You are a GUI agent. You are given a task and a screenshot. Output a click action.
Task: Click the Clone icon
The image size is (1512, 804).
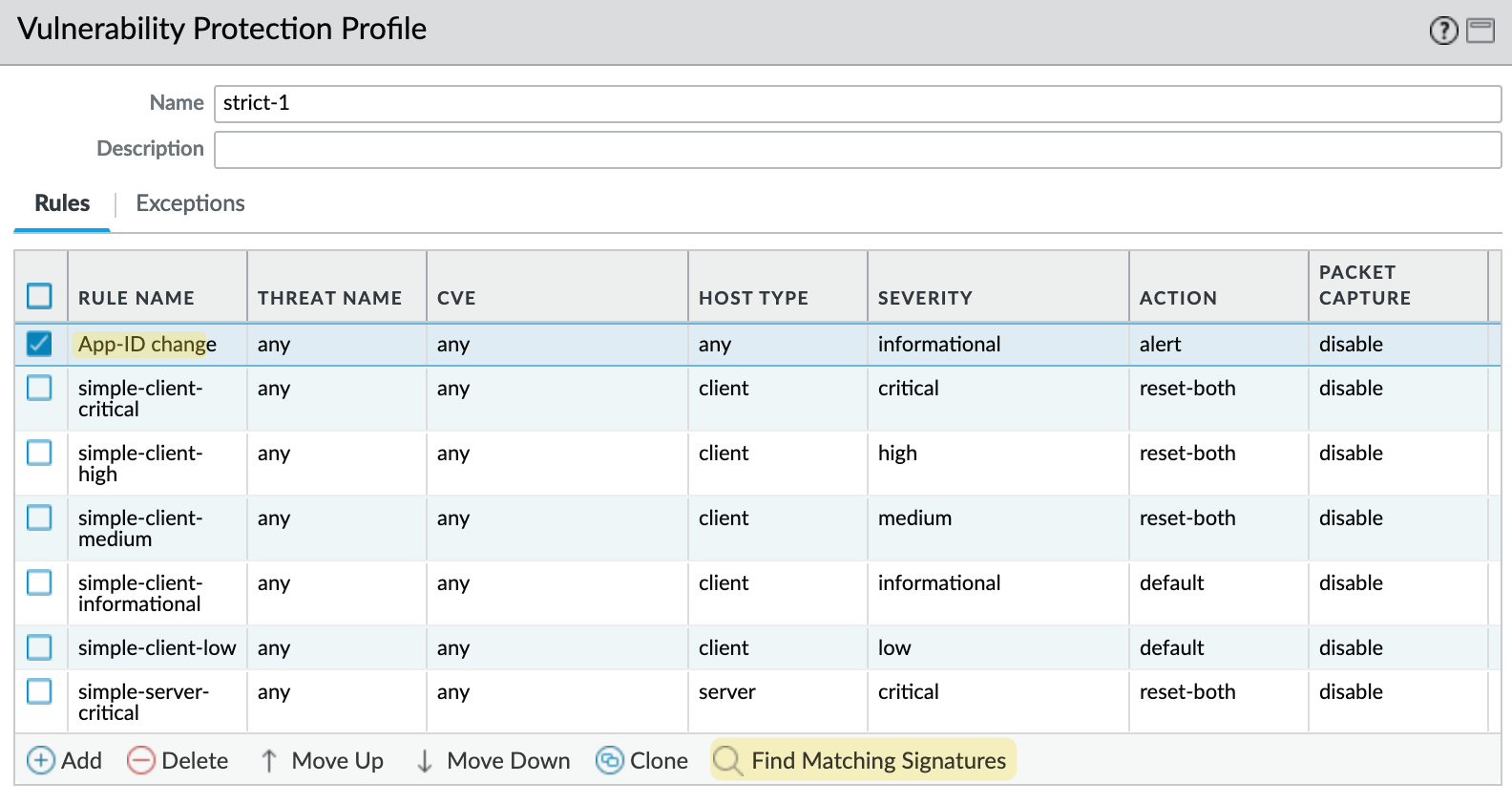coord(609,761)
